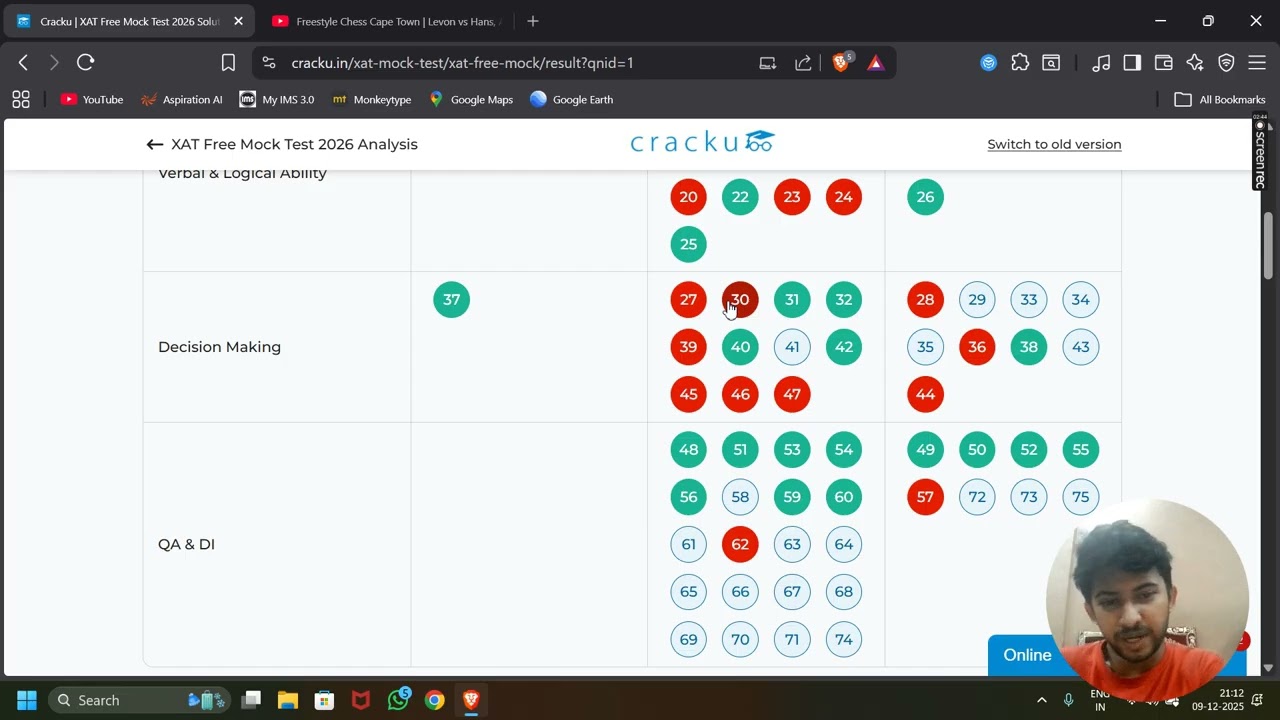Show hidden system tray icons chevron
The height and width of the screenshot is (720, 1280).
pos(1041,700)
